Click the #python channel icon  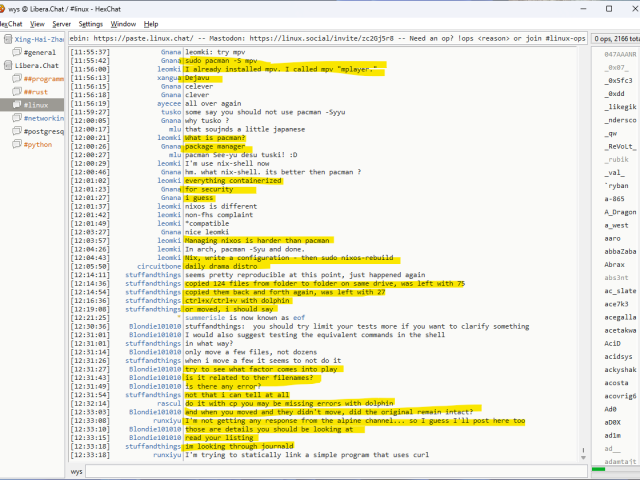coord(17,144)
